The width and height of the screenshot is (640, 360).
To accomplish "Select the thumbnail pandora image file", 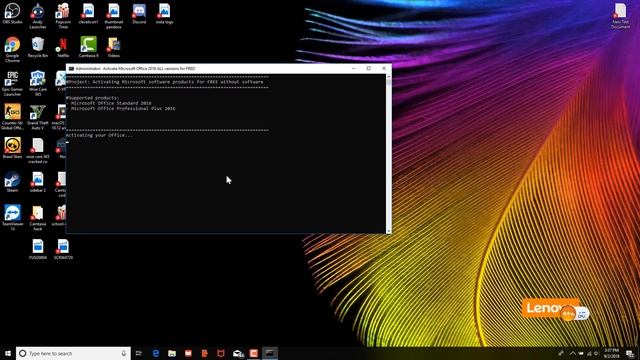I will (113, 16).
